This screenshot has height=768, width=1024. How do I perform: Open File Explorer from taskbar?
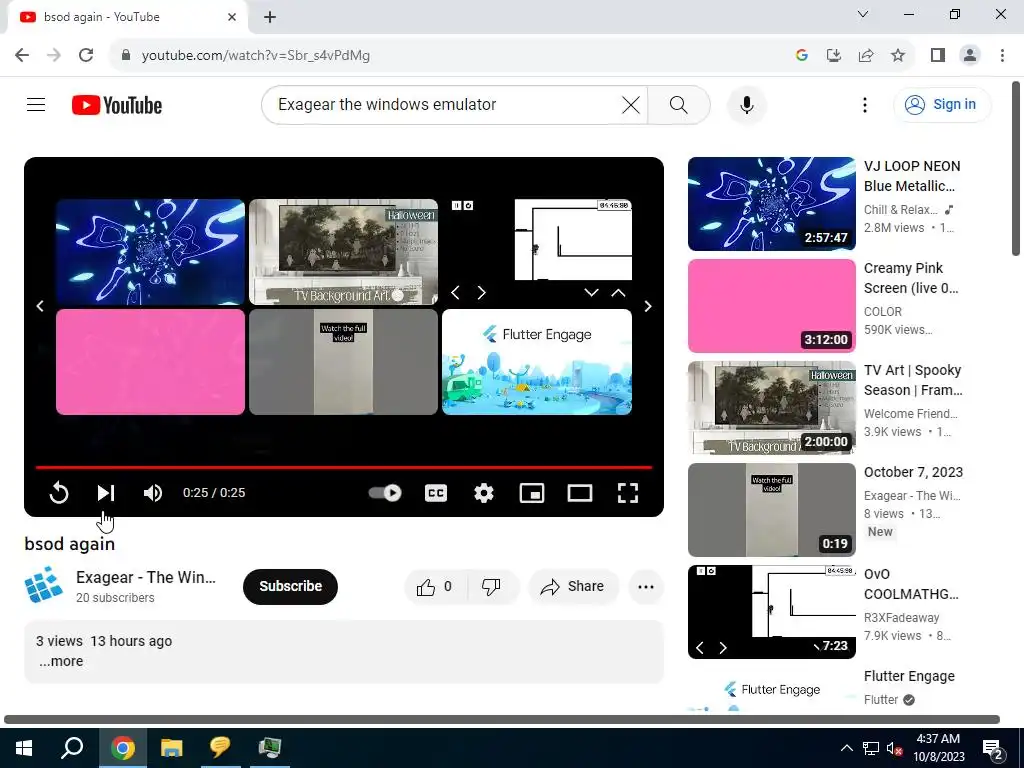coord(171,748)
